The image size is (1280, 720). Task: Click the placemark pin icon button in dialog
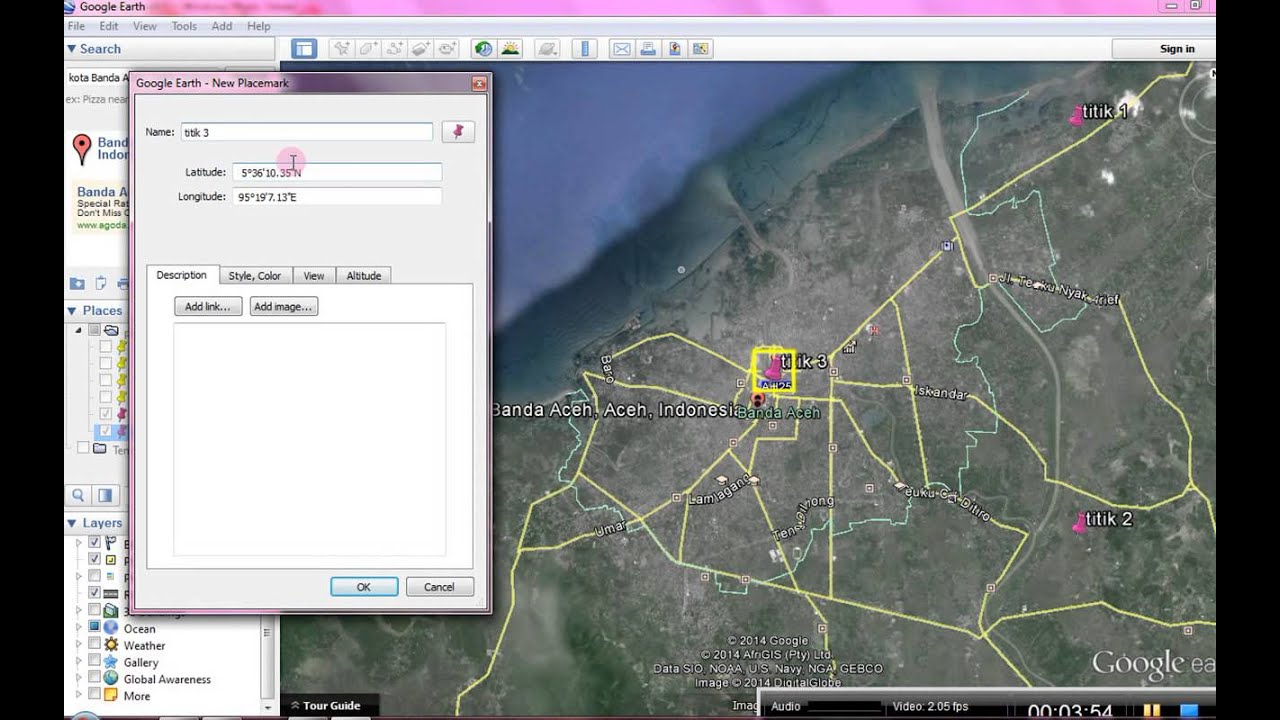click(458, 132)
